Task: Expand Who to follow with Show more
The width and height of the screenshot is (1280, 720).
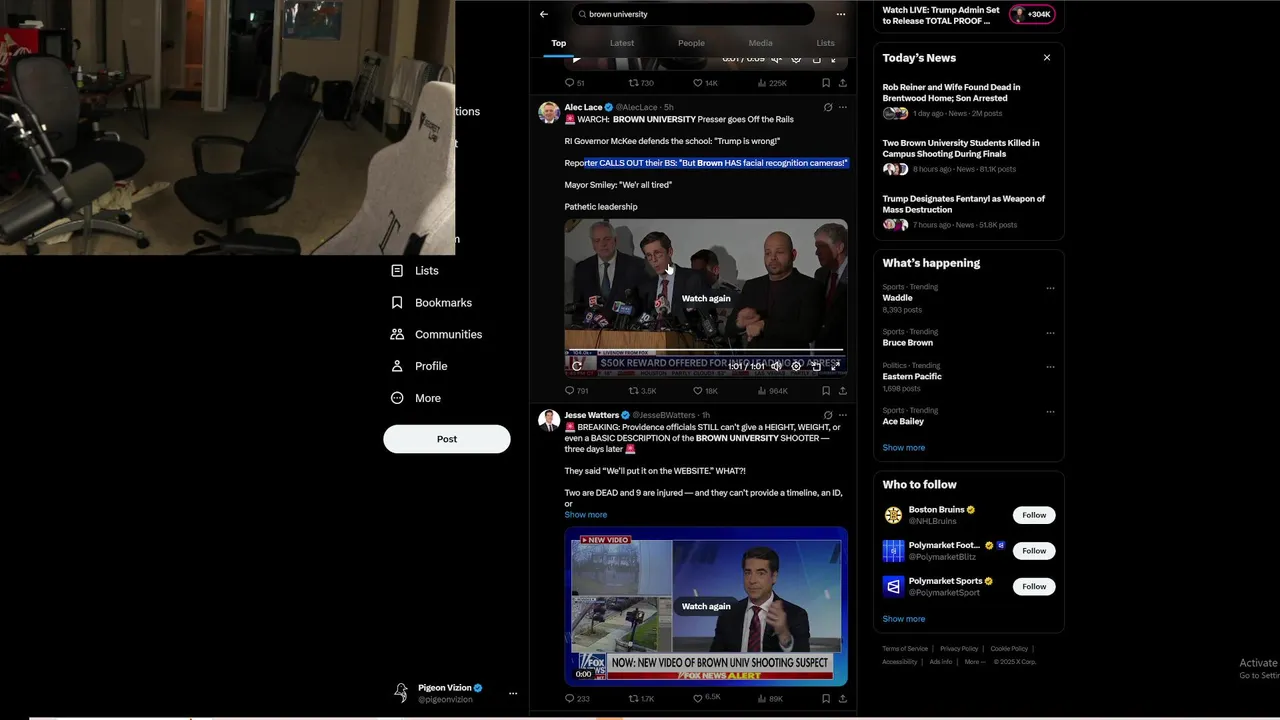Action: point(903,619)
